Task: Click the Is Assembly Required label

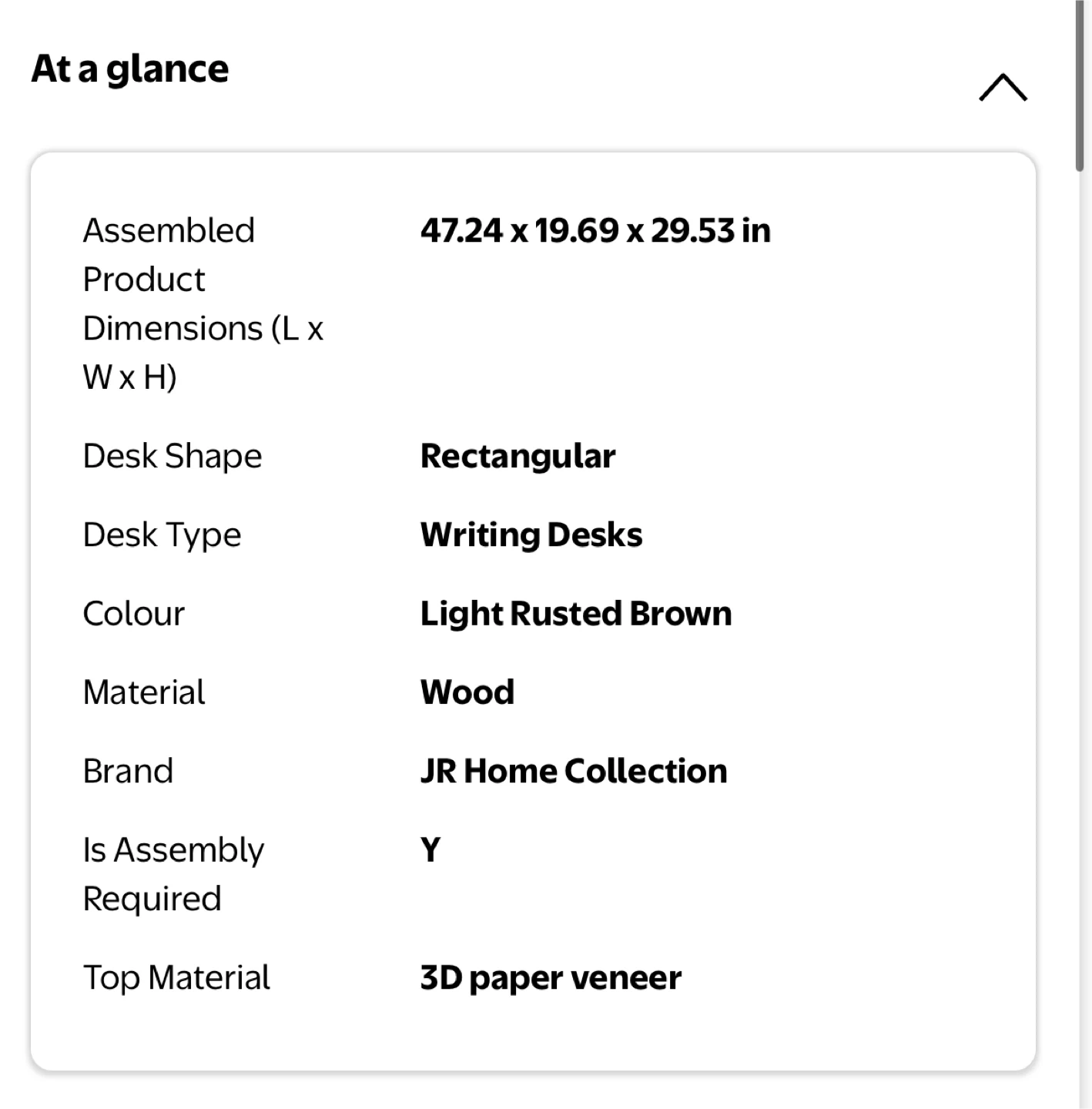Action: pos(173,874)
